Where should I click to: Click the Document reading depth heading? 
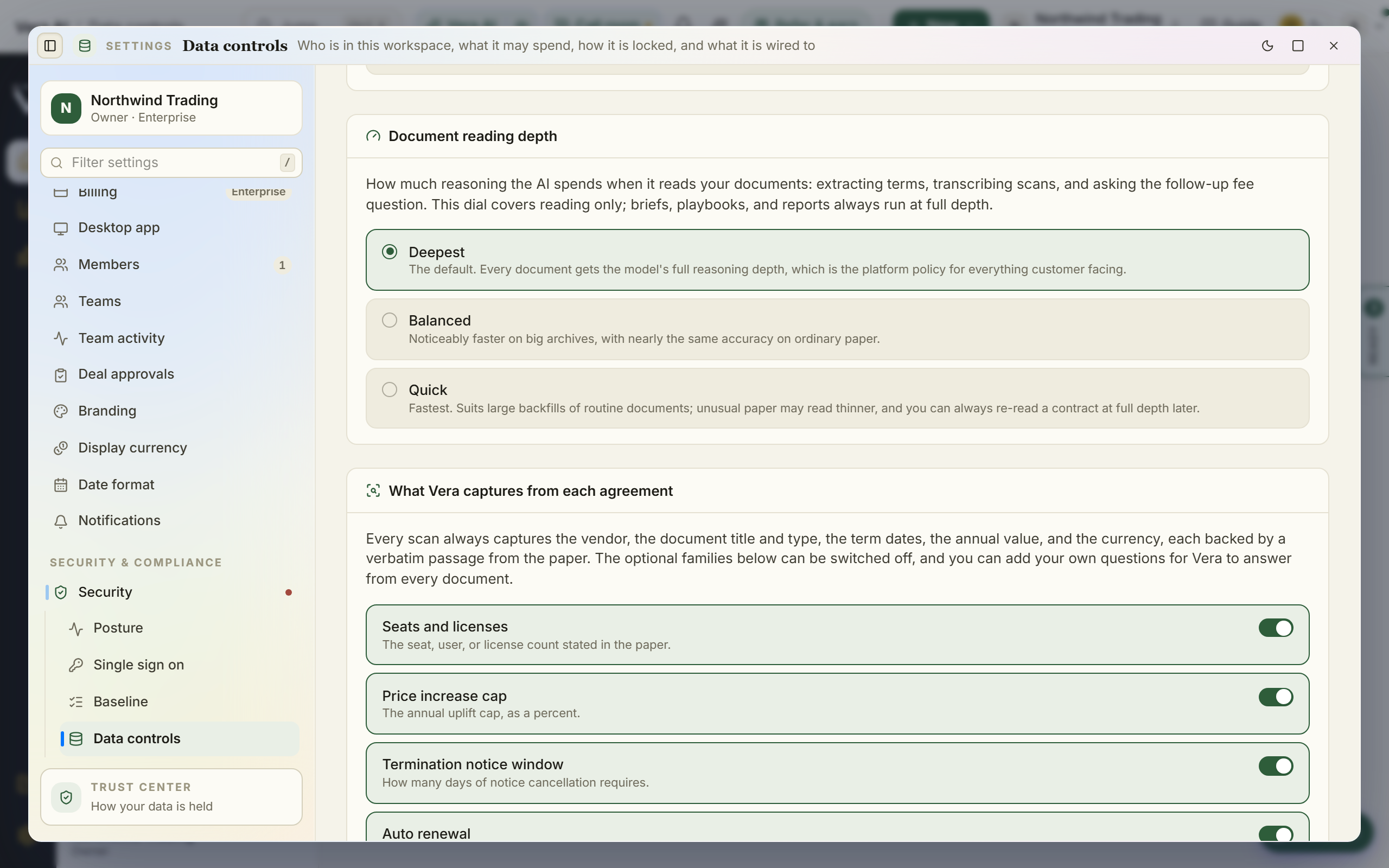point(473,136)
